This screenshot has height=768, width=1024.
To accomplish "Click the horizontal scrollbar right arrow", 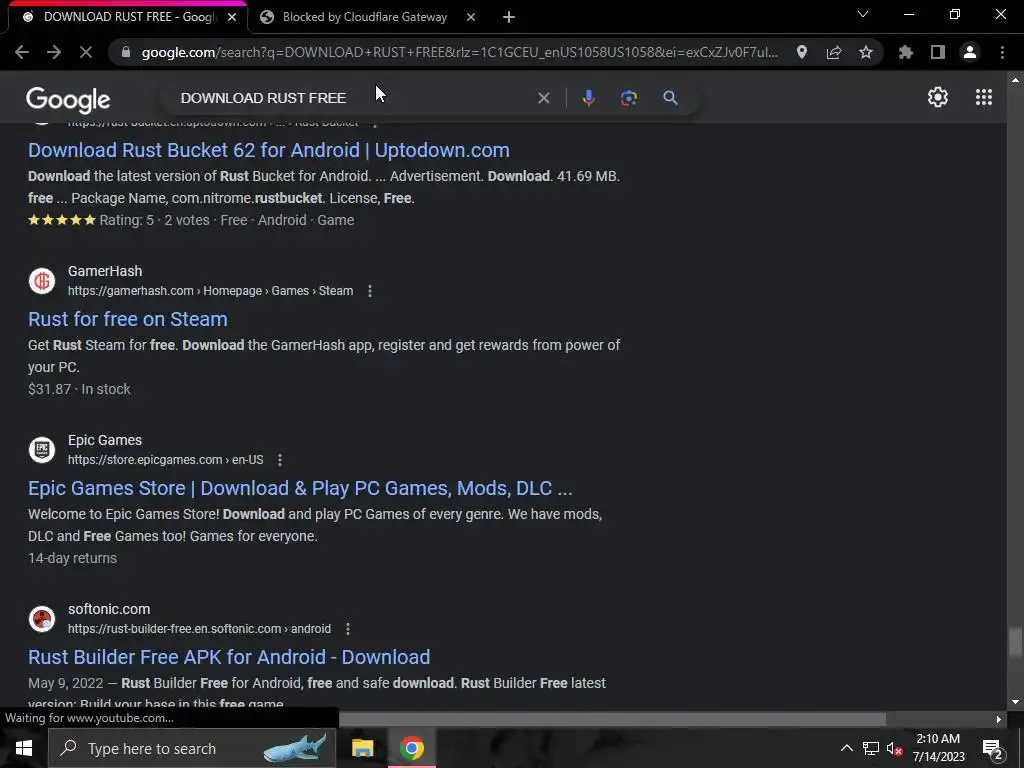I will point(999,719).
